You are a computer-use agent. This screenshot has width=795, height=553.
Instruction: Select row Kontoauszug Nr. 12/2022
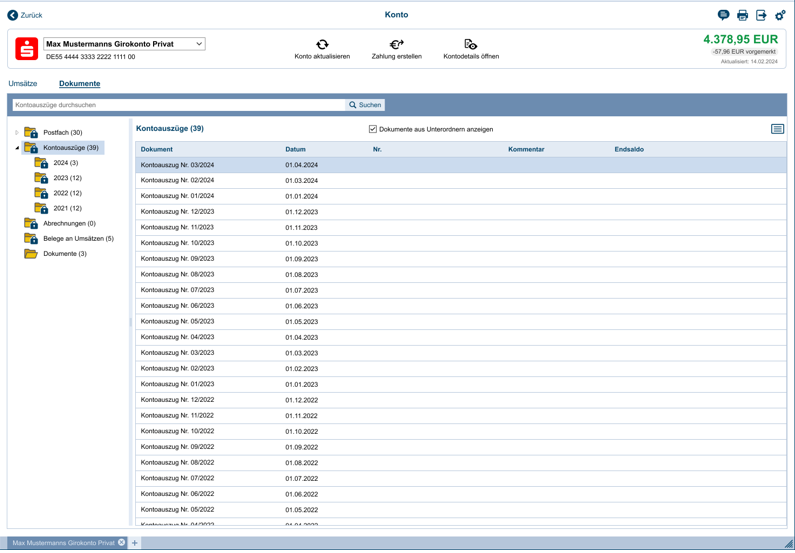click(461, 400)
